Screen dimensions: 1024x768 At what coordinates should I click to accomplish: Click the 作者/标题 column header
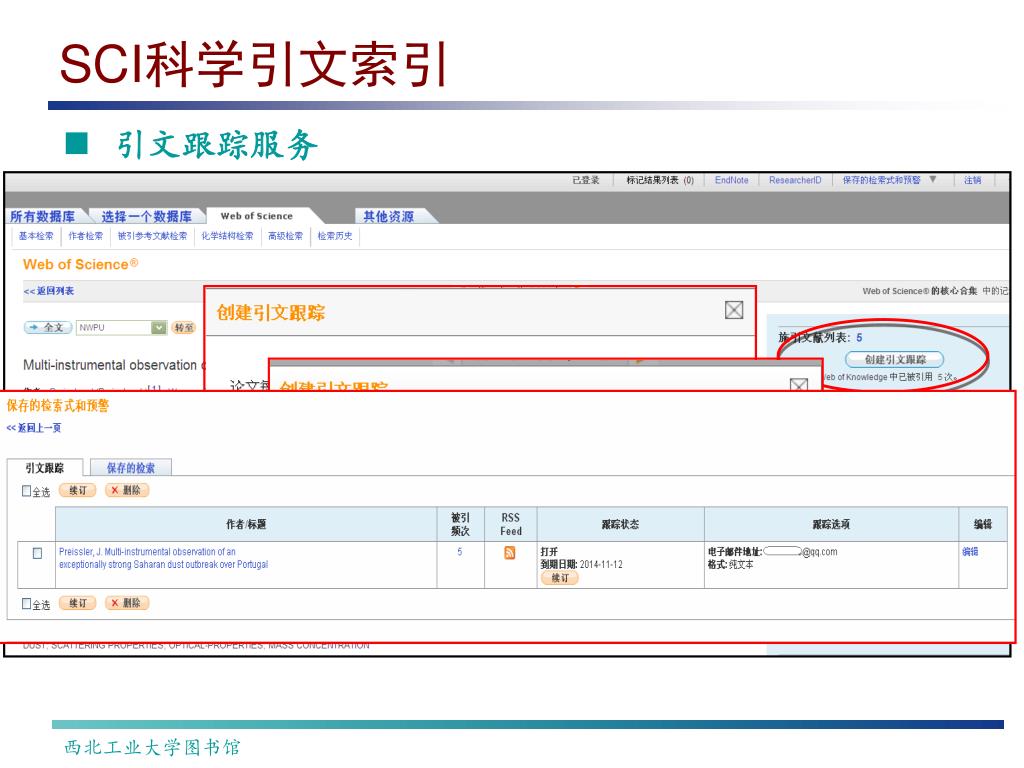click(x=246, y=524)
